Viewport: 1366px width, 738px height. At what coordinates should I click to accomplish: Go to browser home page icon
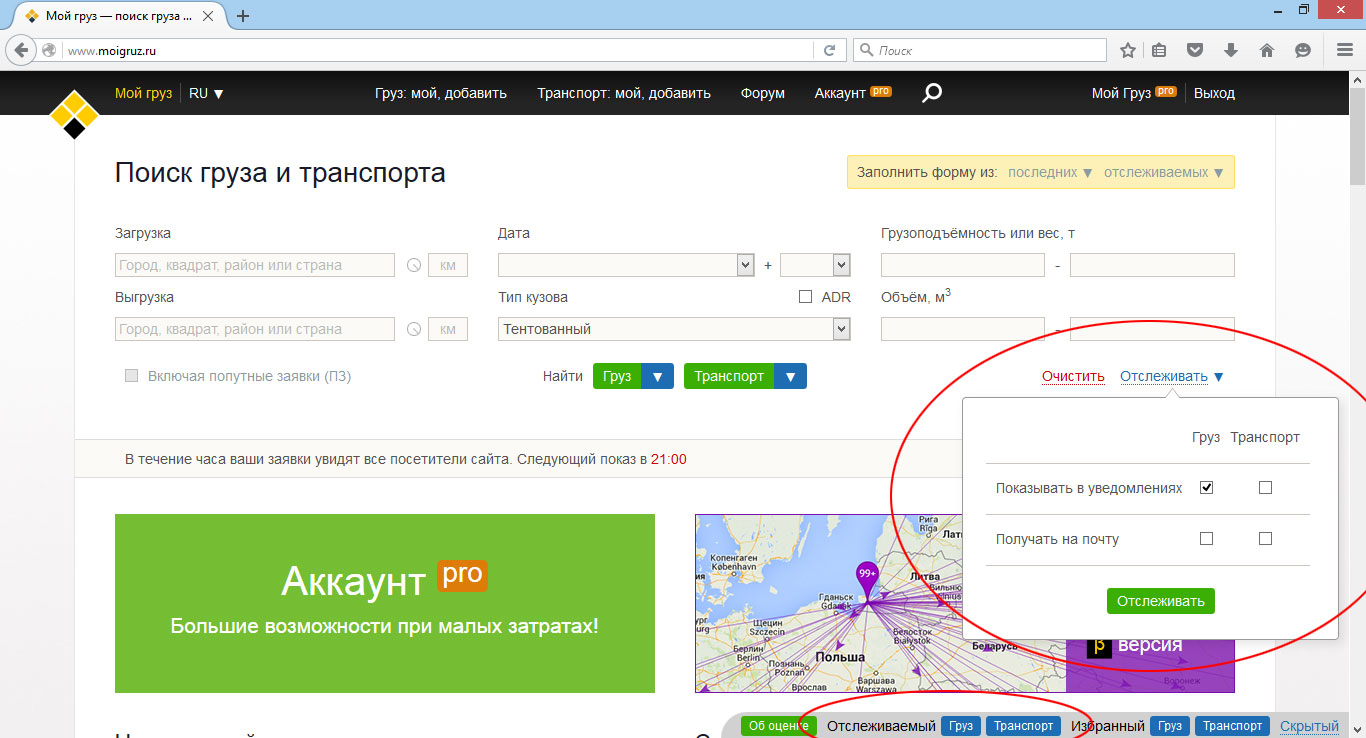(x=1267, y=50)
